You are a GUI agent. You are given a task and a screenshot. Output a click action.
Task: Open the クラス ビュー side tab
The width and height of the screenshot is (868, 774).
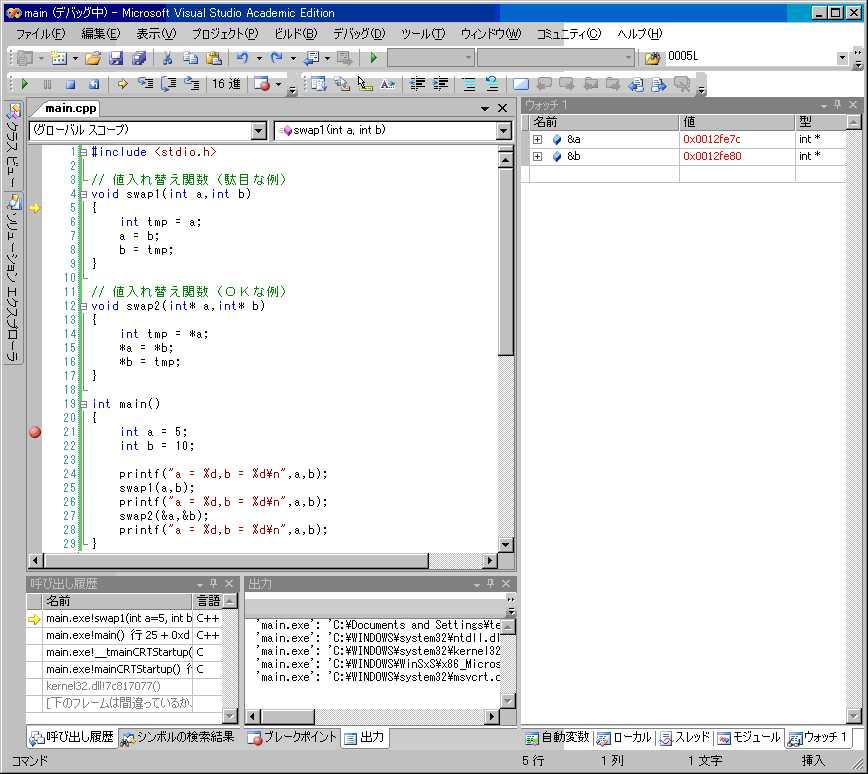(13, 146)
